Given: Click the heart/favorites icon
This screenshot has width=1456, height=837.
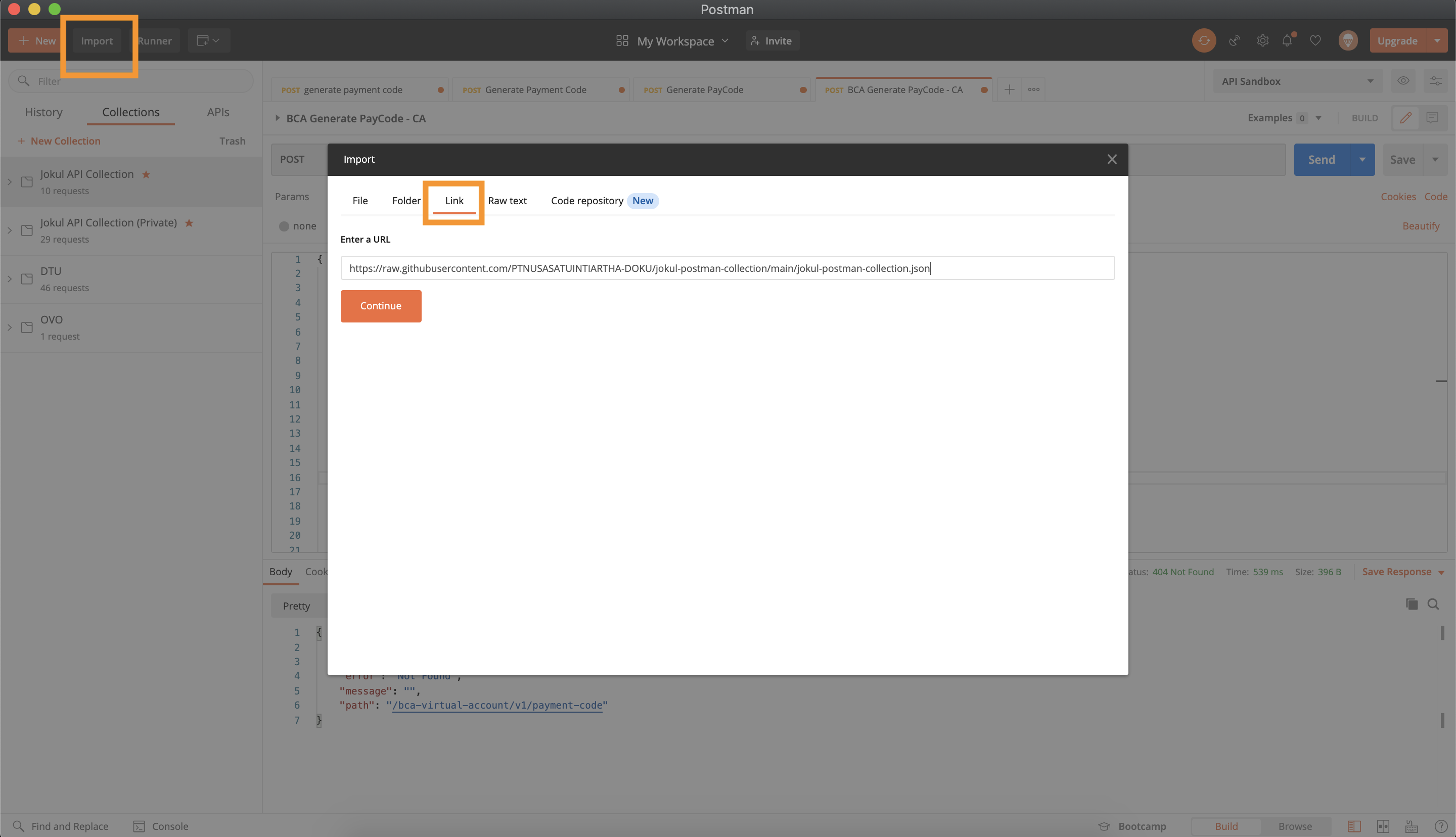Looking at the screenshot, I should click(1315, 41).
